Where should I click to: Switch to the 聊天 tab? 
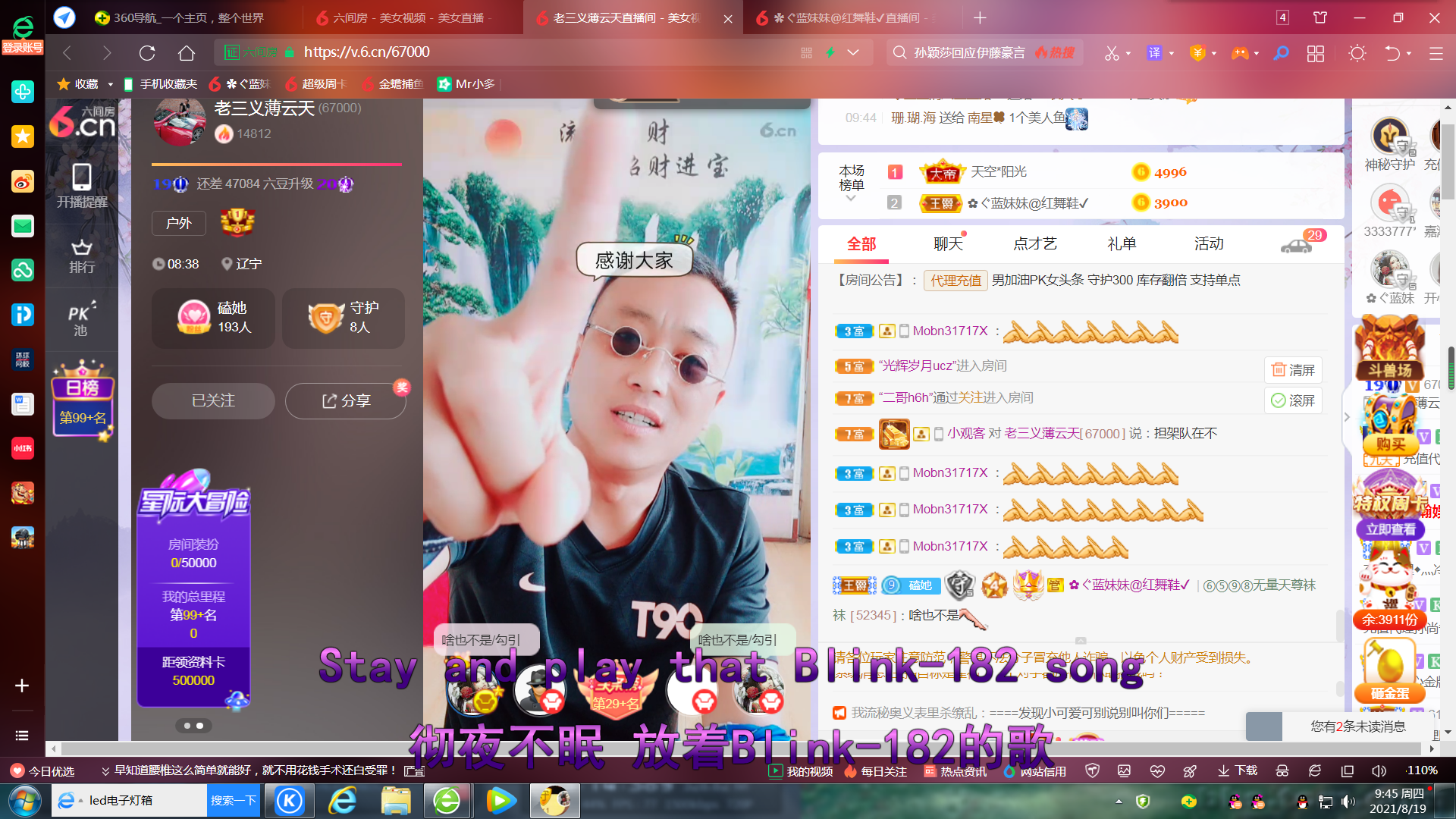click(x=948, y=244)
